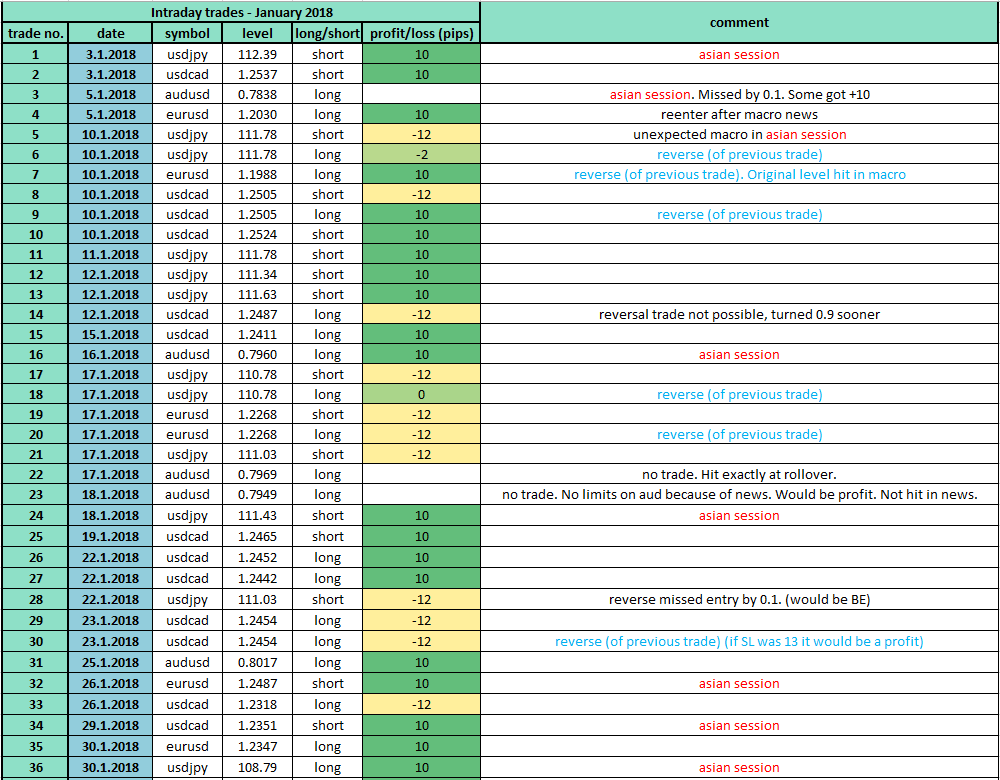
Task: Click the level cell 112.39
Action: coord(257,54)
